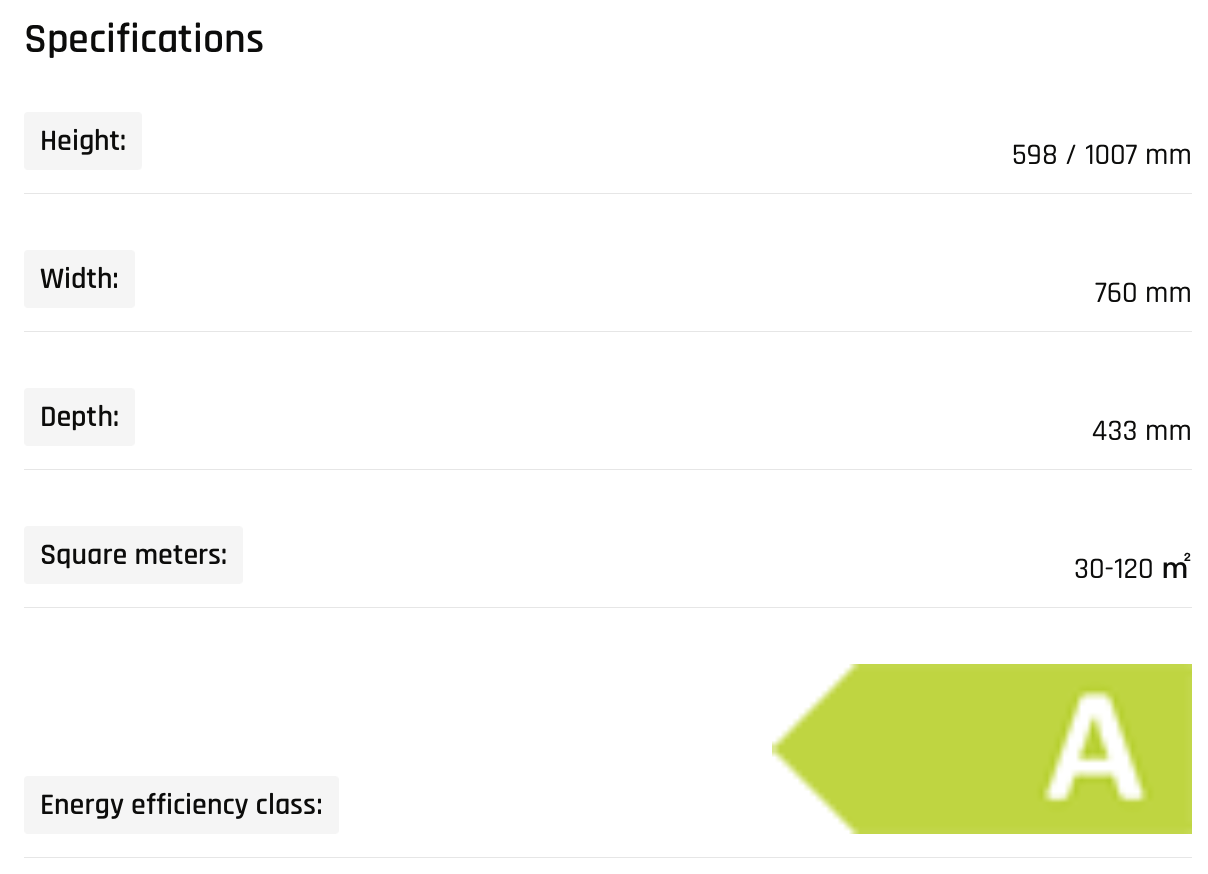Screen dimensions: 1208x874
Task: Click the m² unit symbol
Action: [1176, 567]
